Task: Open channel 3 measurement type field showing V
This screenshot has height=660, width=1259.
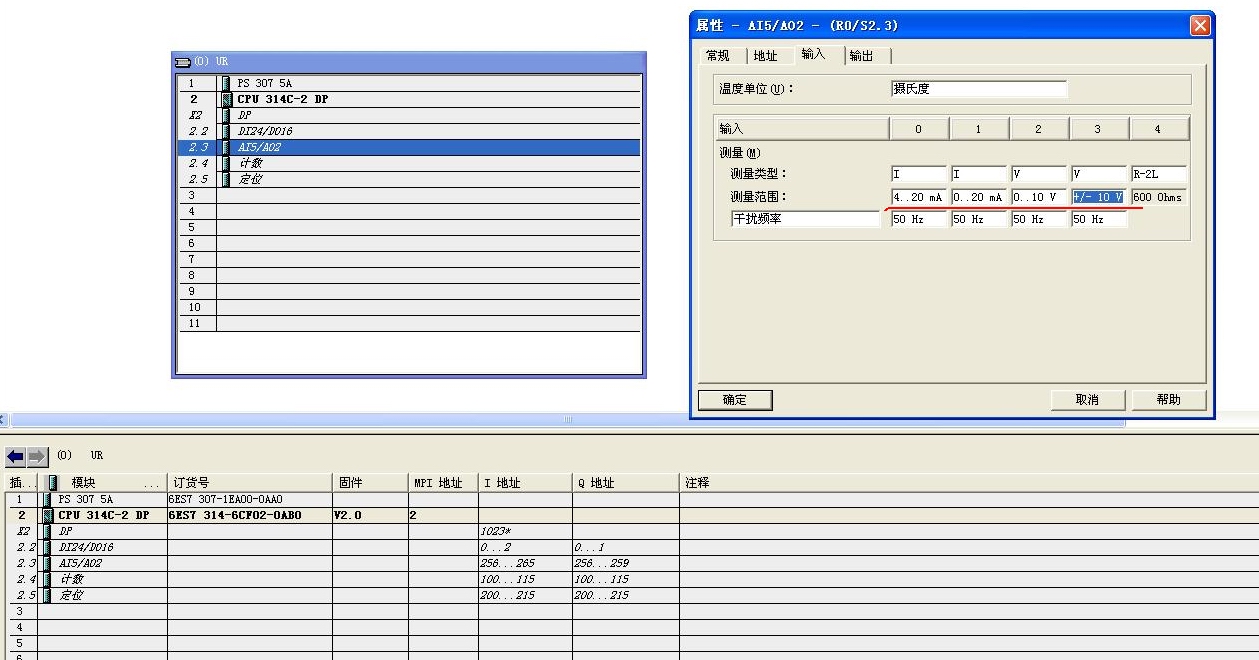Action: click(x=1099, y=174)
